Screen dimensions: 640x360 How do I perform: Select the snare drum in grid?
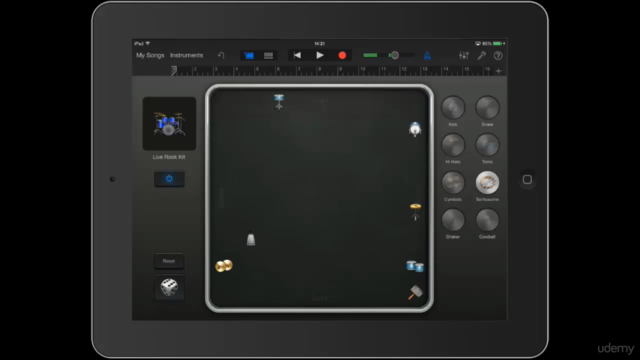click(x=279, y=102)
